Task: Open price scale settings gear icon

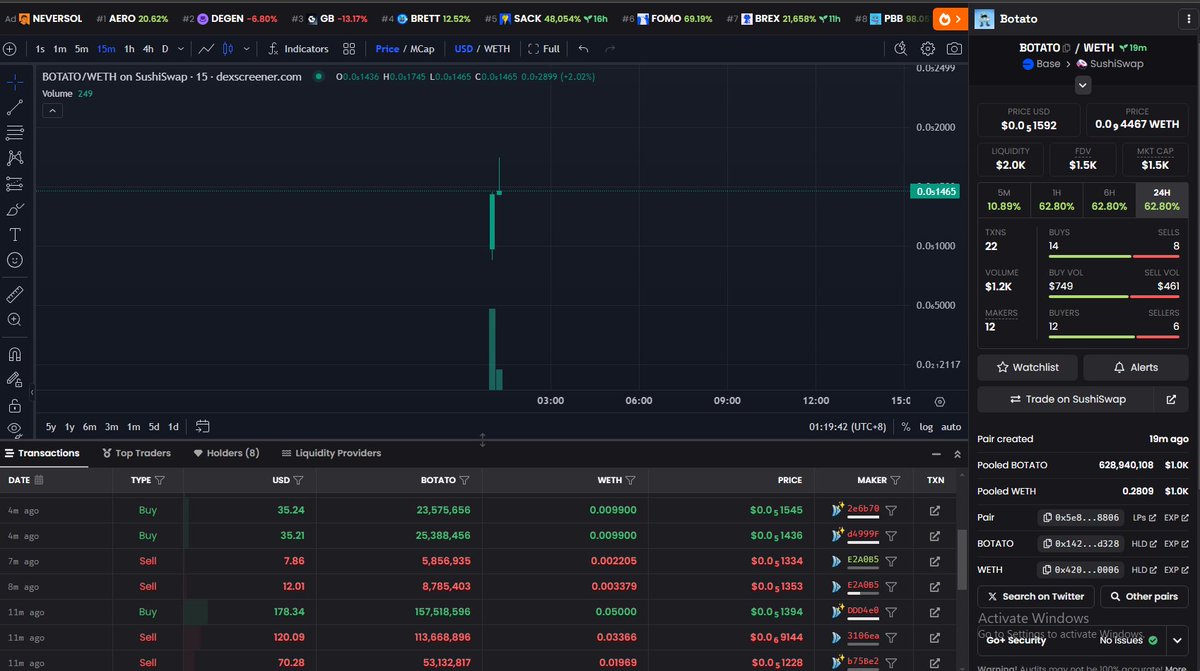Action: coord(940,401)
